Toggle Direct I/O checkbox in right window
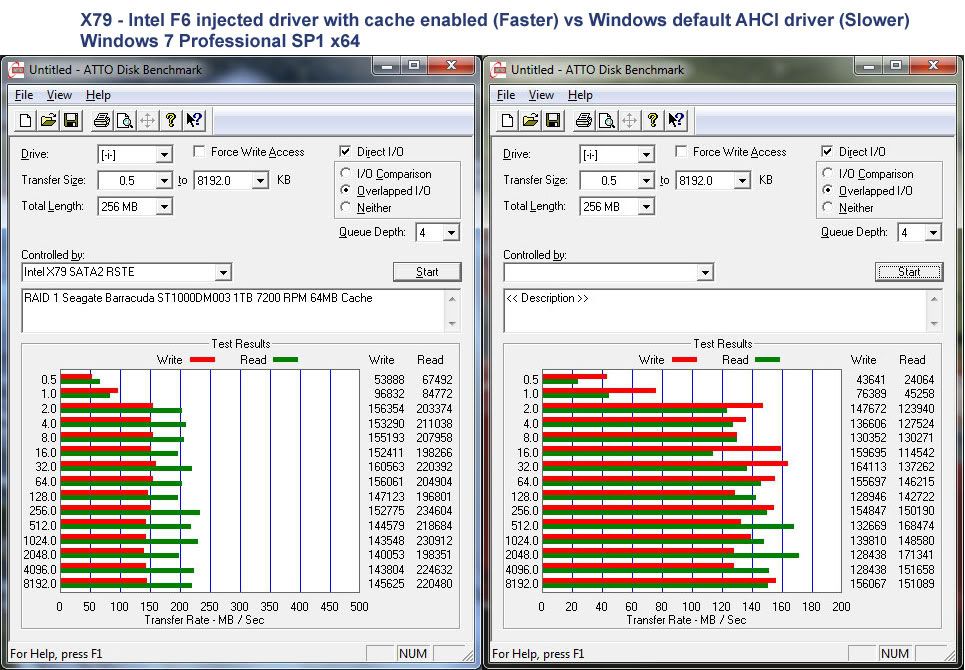965x670 pixels. click(x=827, y=151)
